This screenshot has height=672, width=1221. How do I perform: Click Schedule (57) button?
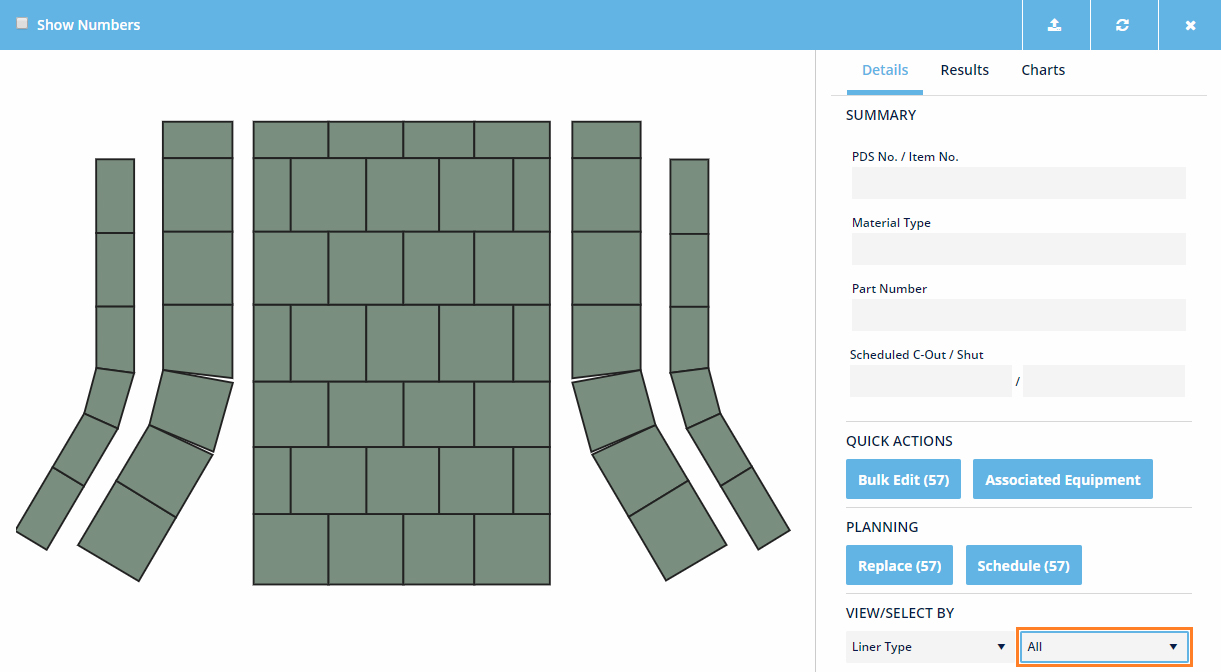coord(1023,566)
